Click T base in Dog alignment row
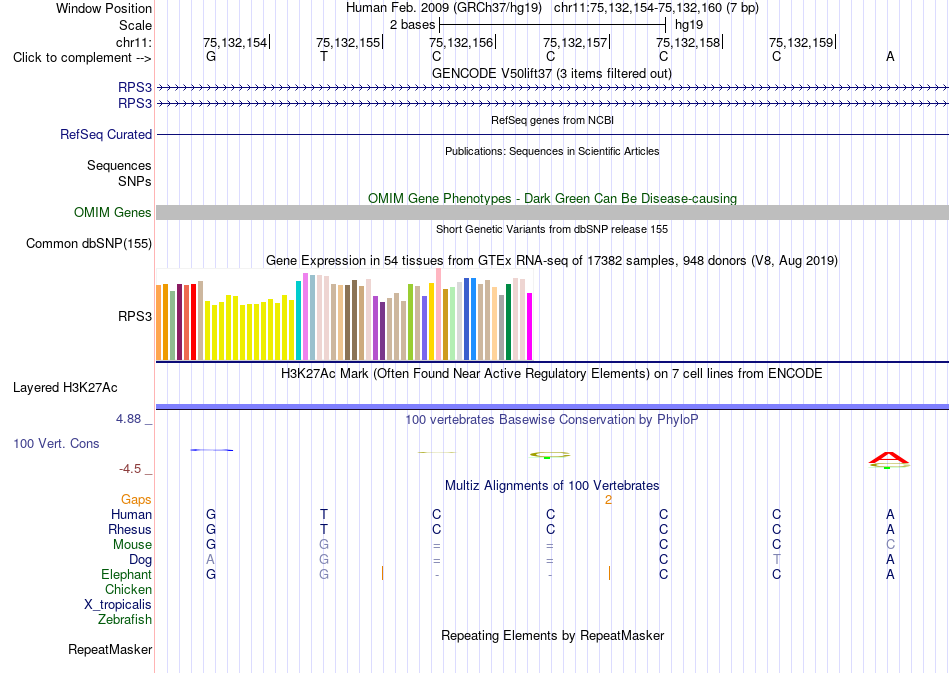 point(777,559)
